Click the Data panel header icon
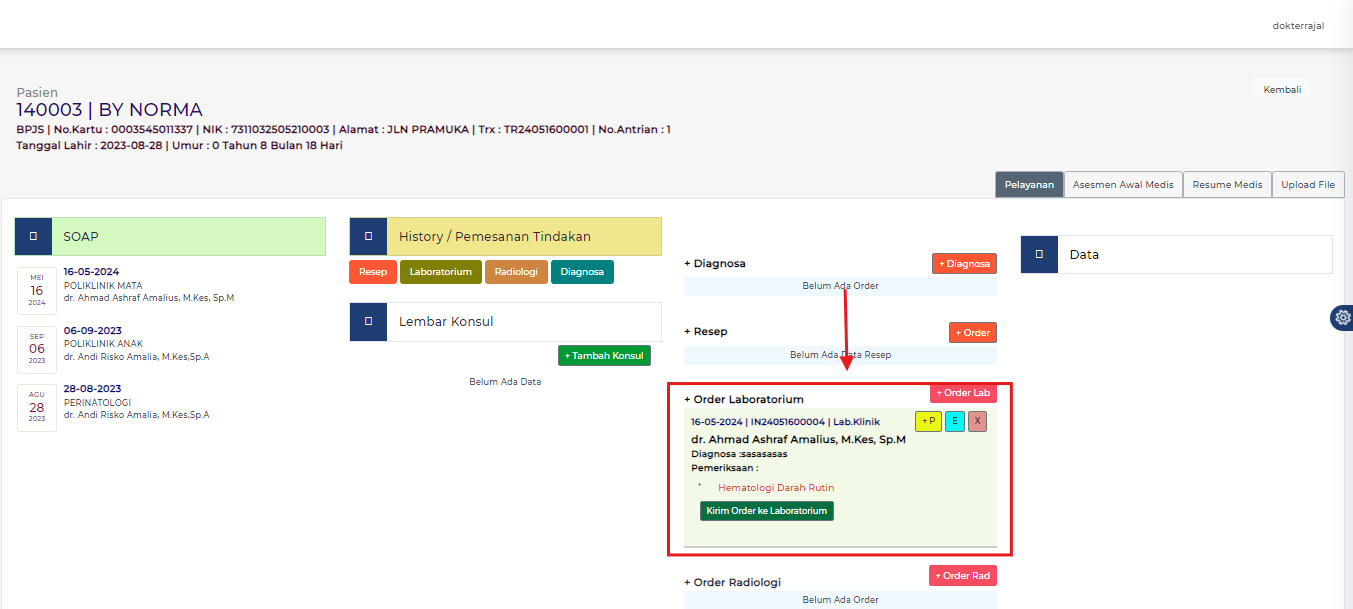 [1039, 255]
